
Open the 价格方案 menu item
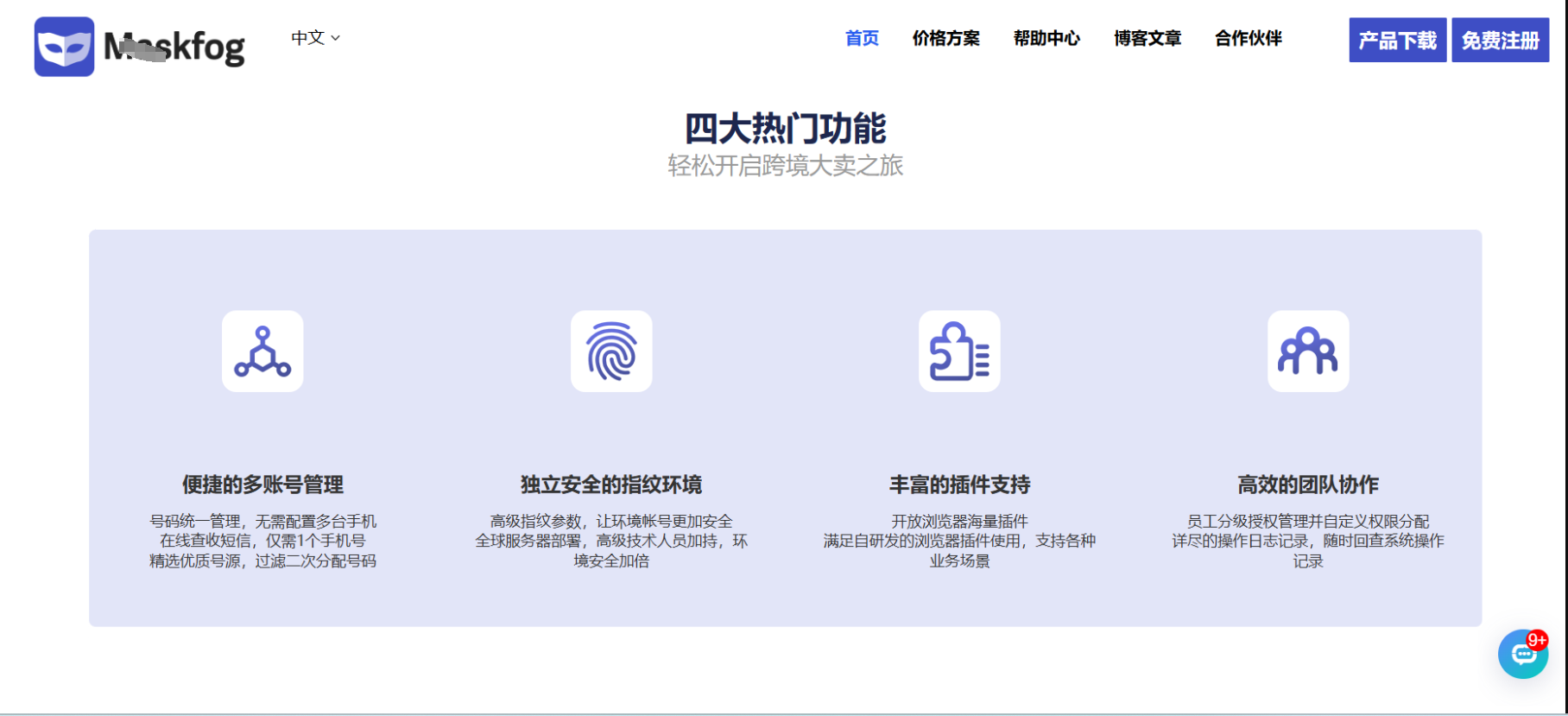coord(945,38)
